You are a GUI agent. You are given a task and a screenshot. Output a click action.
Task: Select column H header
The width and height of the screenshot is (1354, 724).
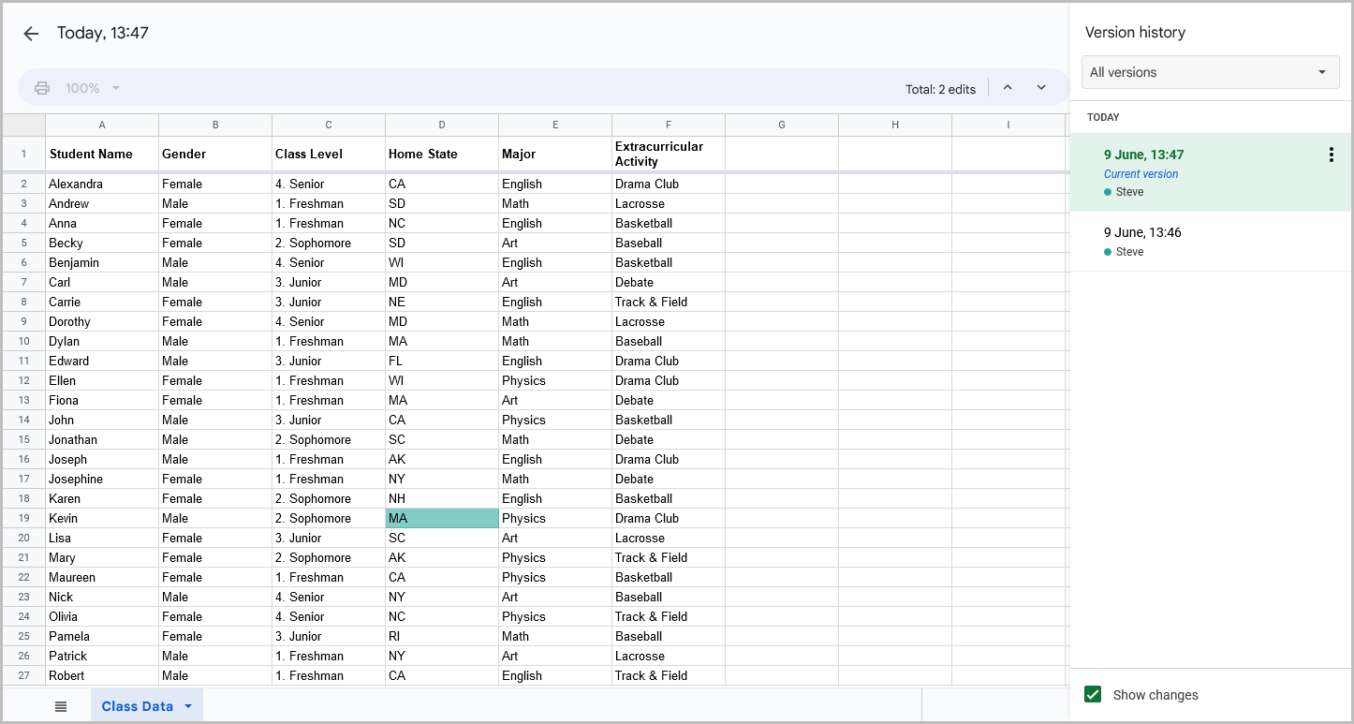(x=895, y=125)
